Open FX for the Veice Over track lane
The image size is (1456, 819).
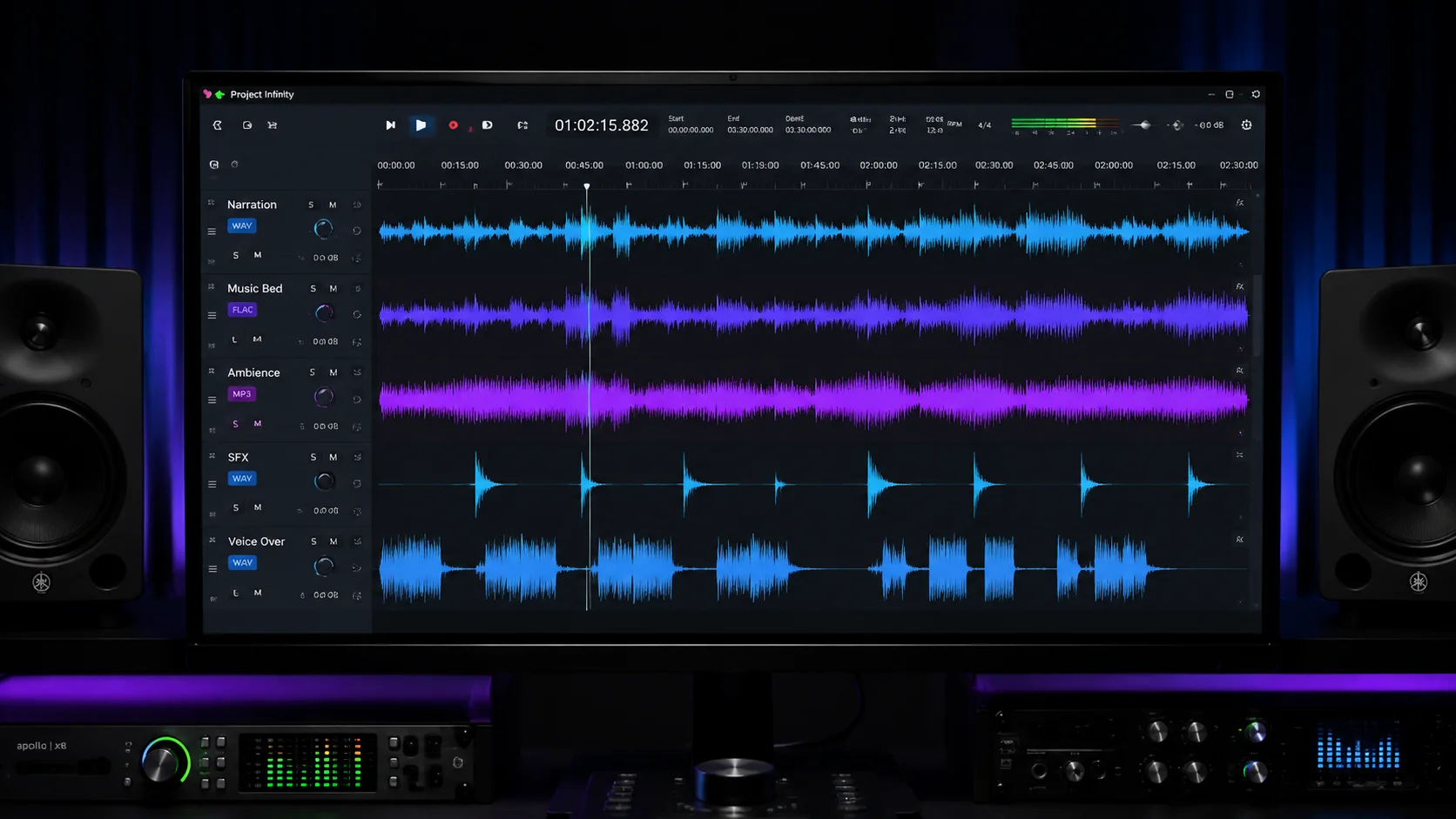(x=1240, y=540)
